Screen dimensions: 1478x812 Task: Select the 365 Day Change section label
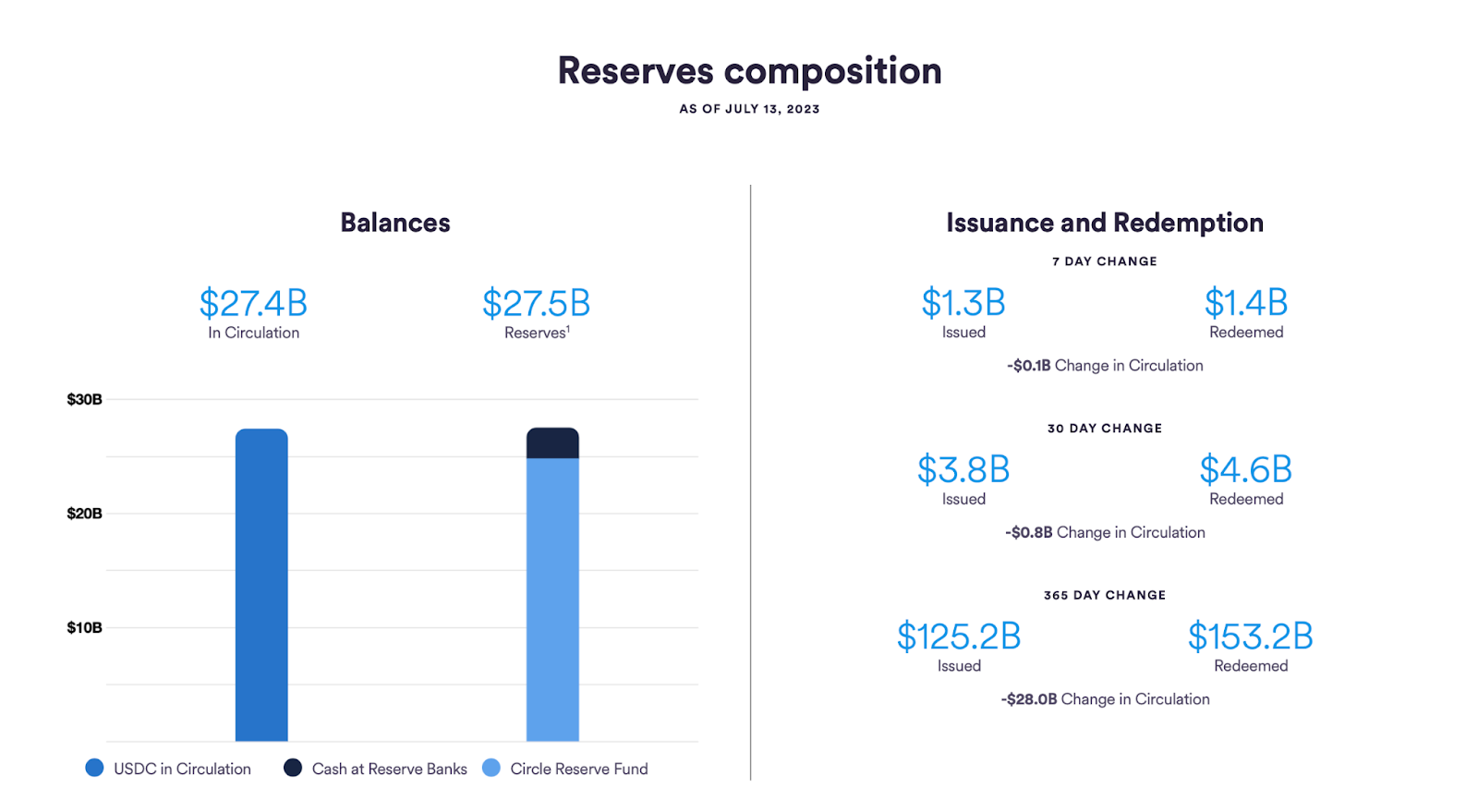tap(1105, 596)
